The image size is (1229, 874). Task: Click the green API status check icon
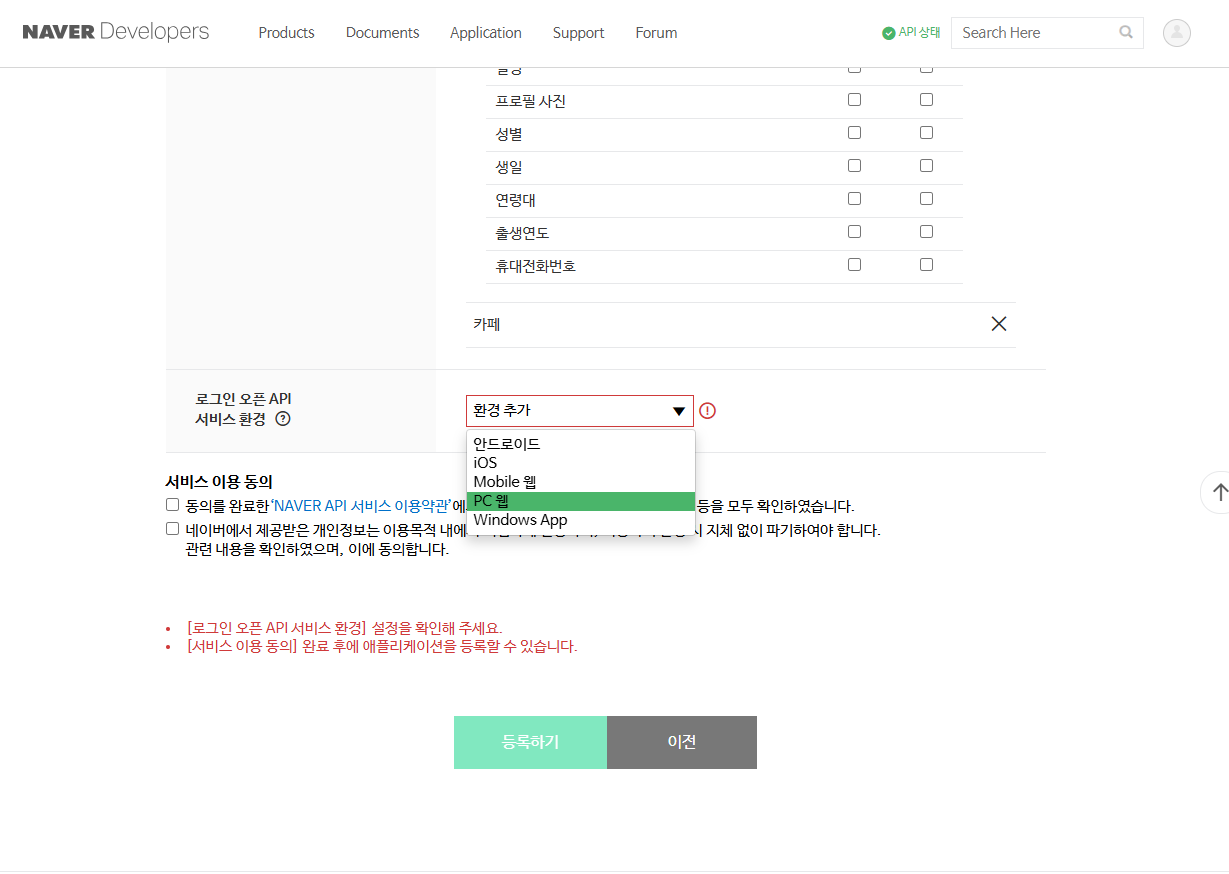pos(888,33)
